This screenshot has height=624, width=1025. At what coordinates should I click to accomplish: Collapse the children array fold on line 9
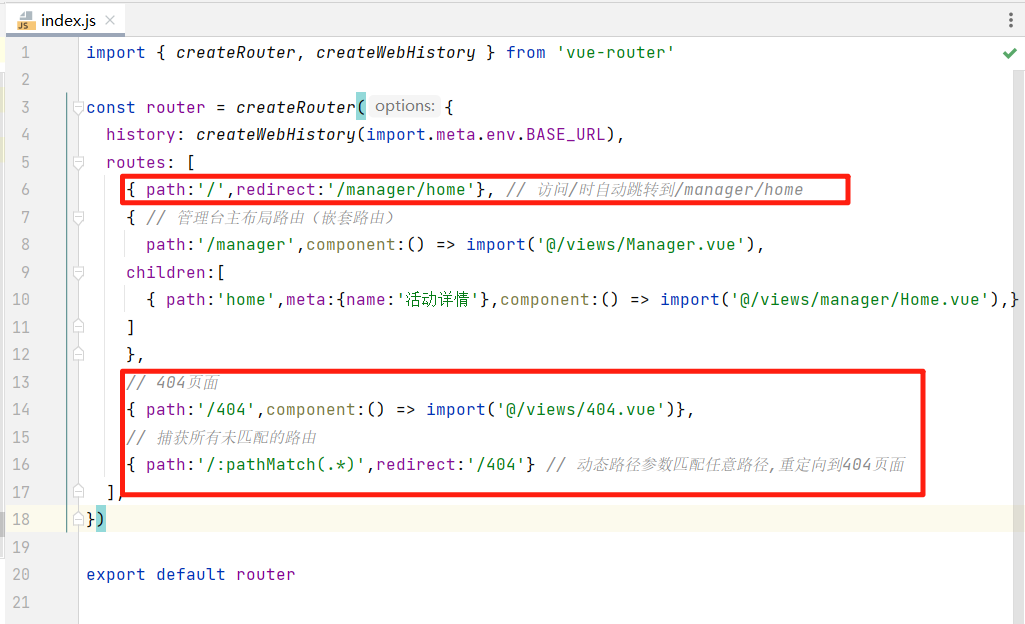(x=78, y=272)
